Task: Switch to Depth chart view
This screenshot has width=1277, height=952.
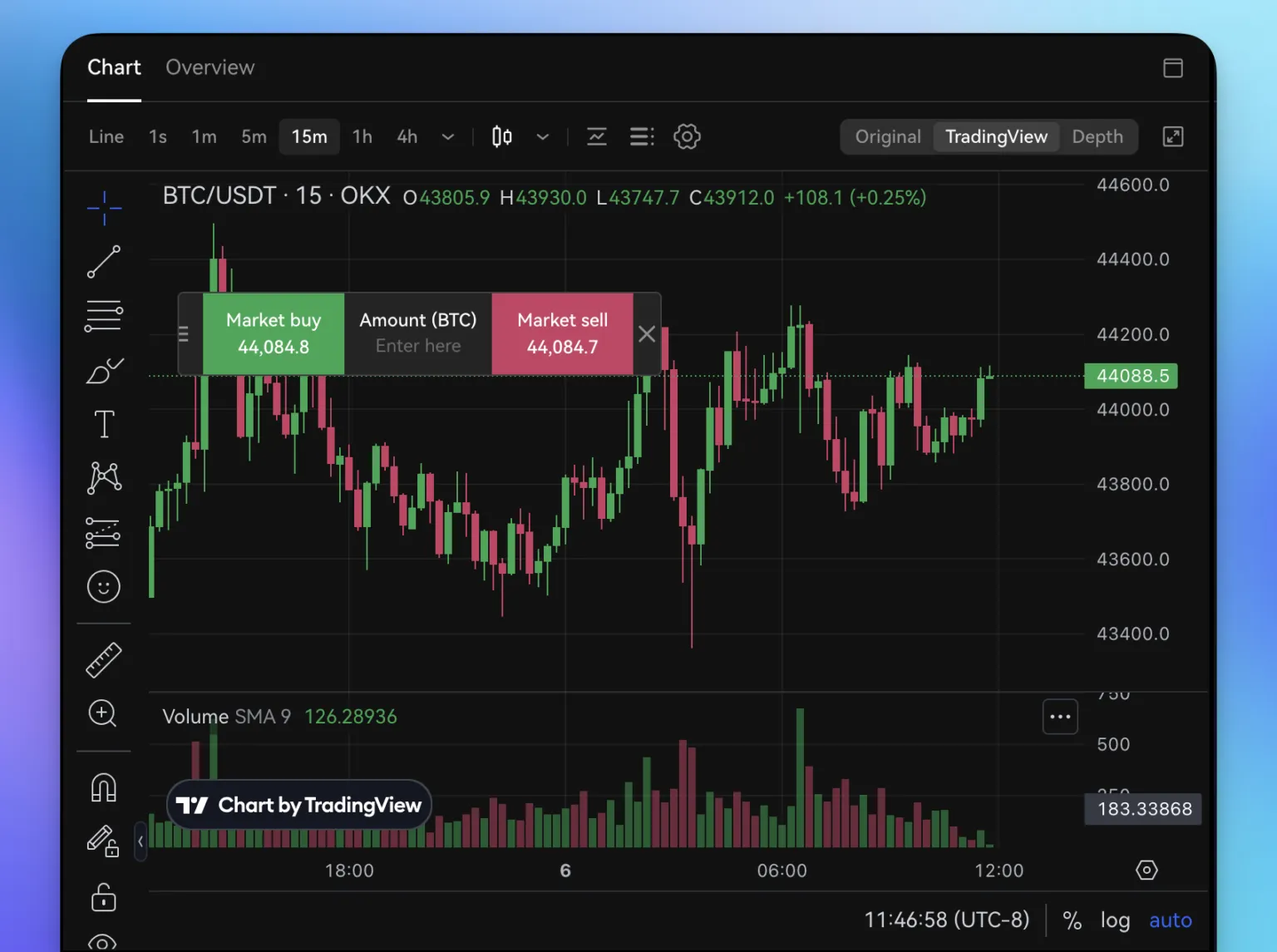Action: click(1097, 136)
